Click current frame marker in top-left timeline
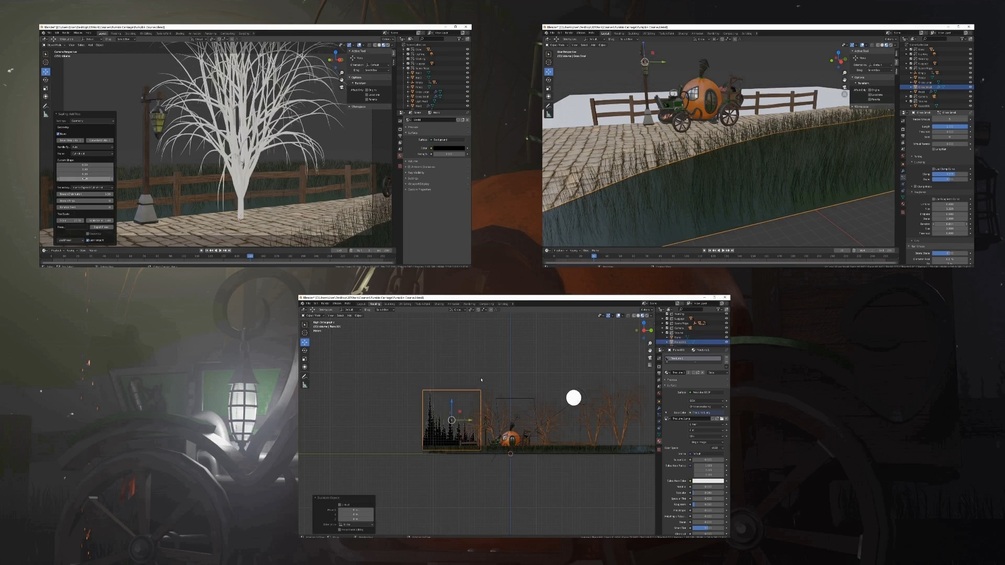 [x=250, y=256]
